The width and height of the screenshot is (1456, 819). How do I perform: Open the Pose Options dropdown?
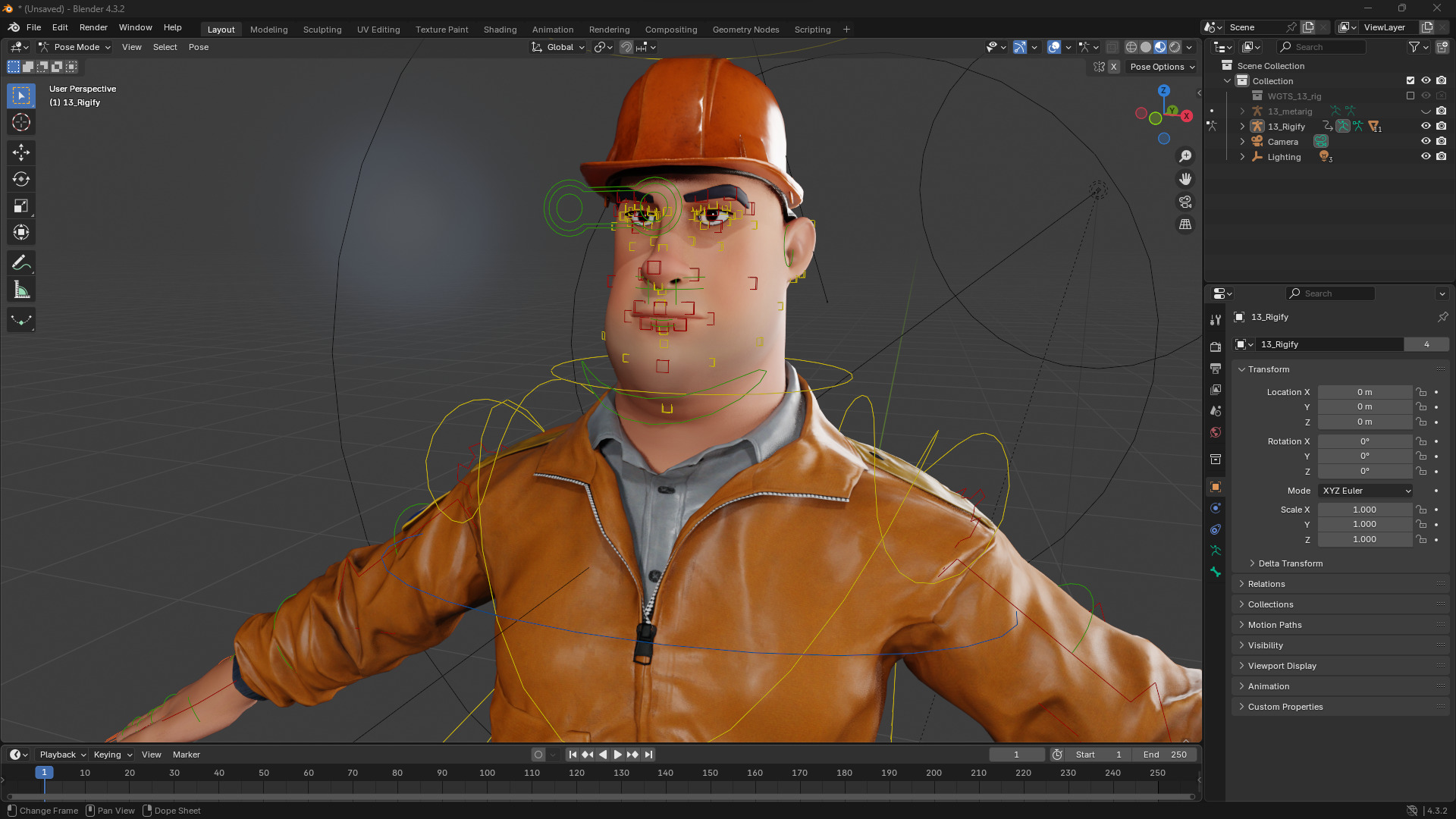click(1162, 67)
